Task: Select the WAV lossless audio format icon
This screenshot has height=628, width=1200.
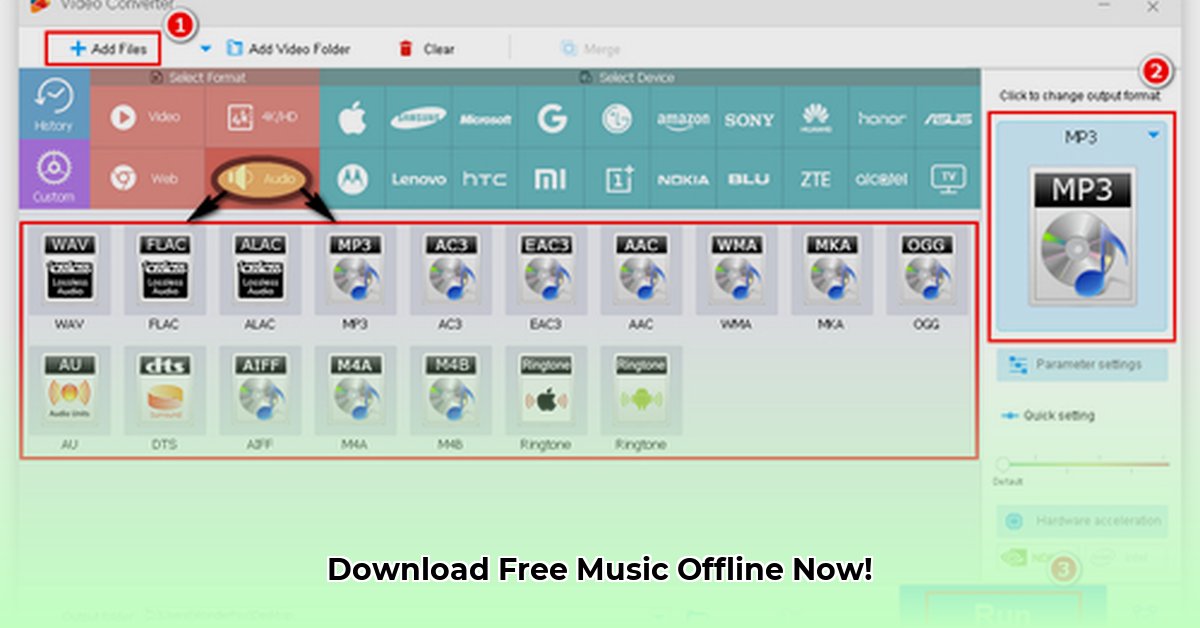Action: point(69,270)
